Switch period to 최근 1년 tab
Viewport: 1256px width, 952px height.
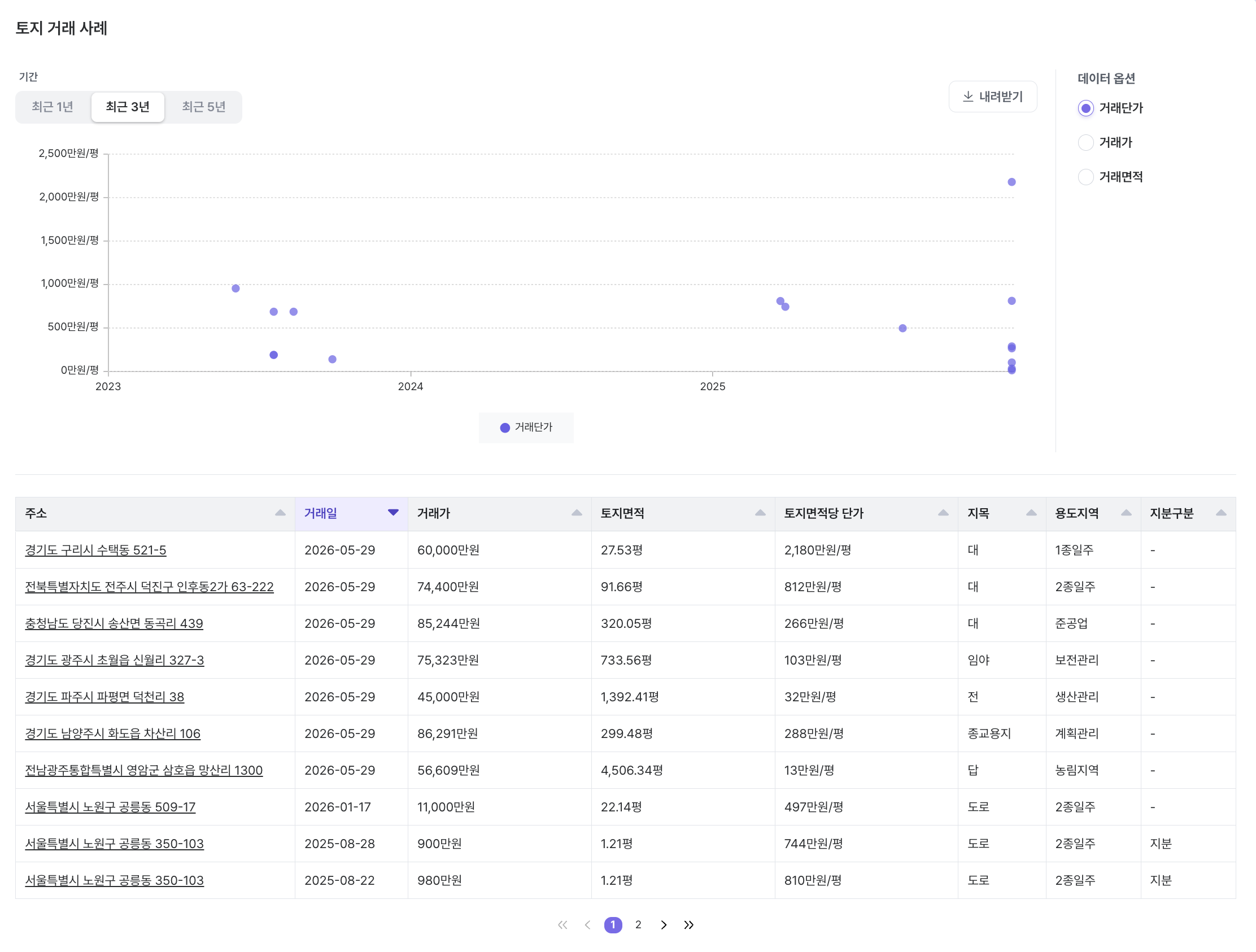click(53, 107)
